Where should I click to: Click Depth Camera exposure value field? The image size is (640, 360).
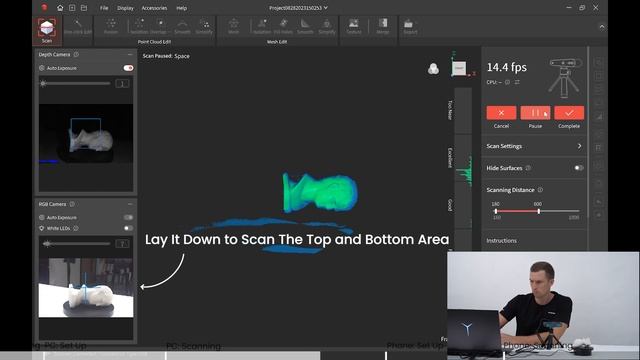122,84
